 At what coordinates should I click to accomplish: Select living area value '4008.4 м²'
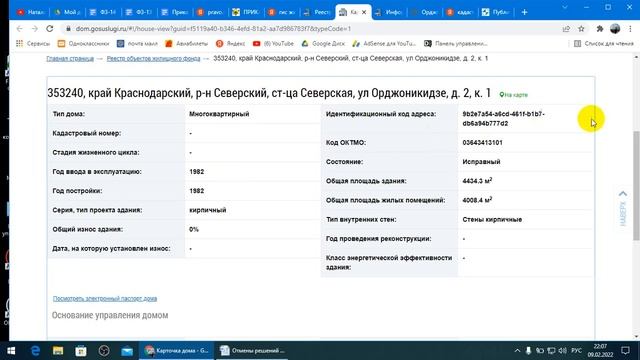(477, 200)
